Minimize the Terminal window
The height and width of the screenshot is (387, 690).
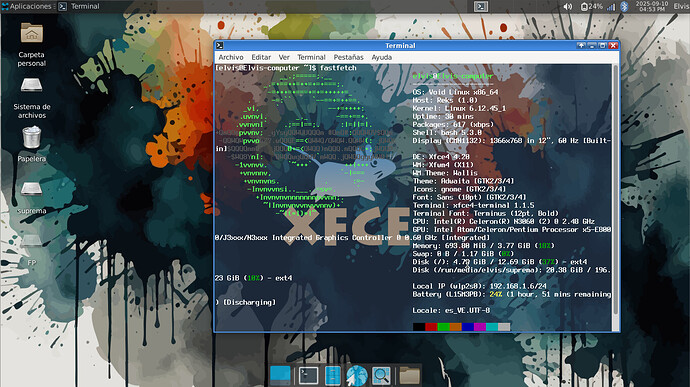[592, 45]
